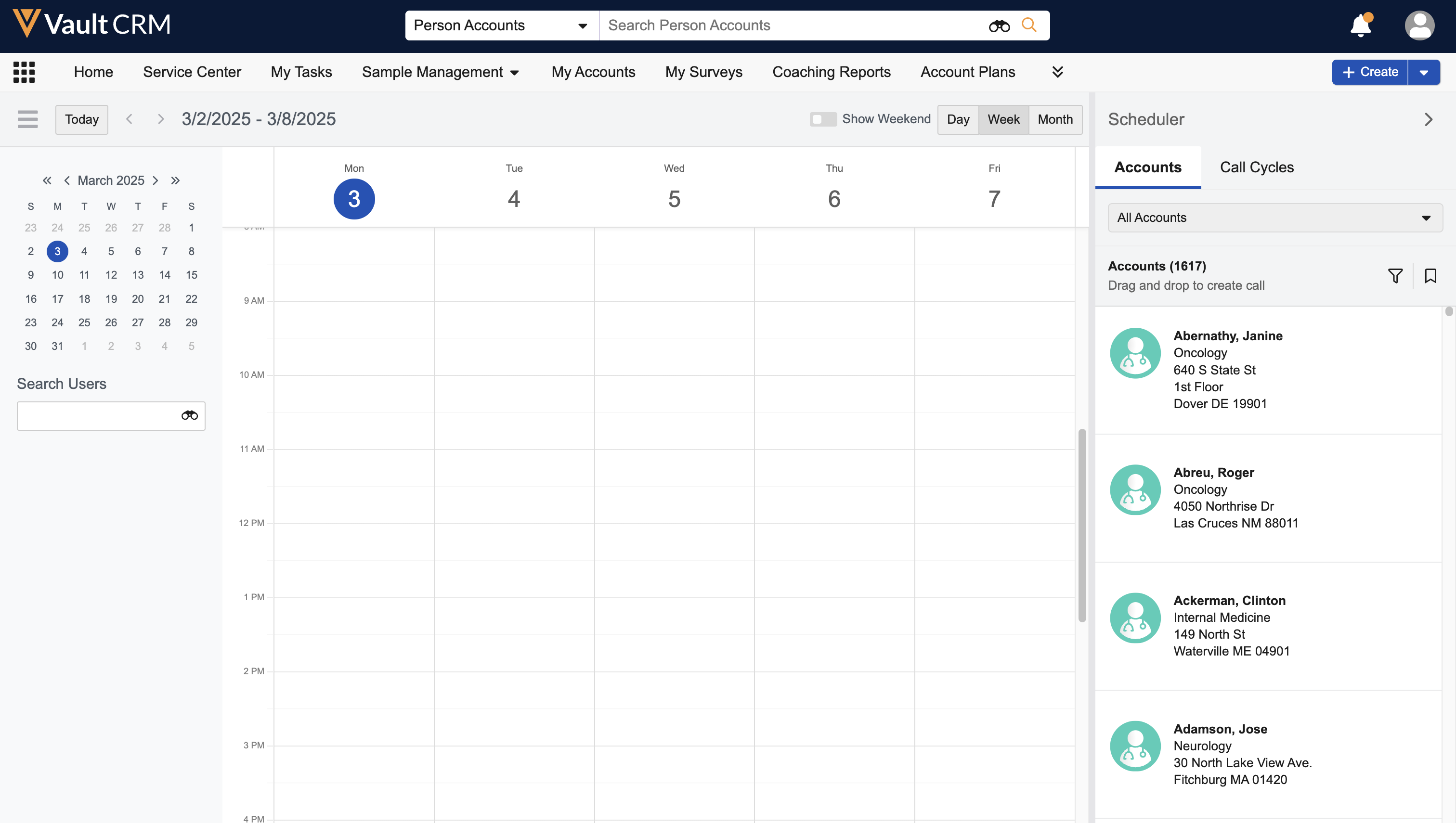The width and height of the screenshot is (1456, 823).
Task: Switch calendar to Day view
Action: tap(958, 119)
